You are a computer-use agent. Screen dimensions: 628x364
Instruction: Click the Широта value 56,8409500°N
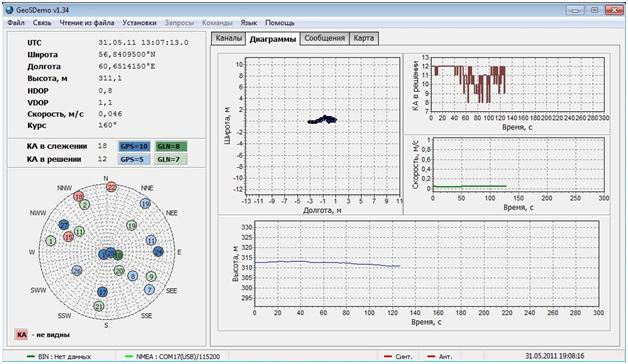pyautogui.click(x=127, y=54)
